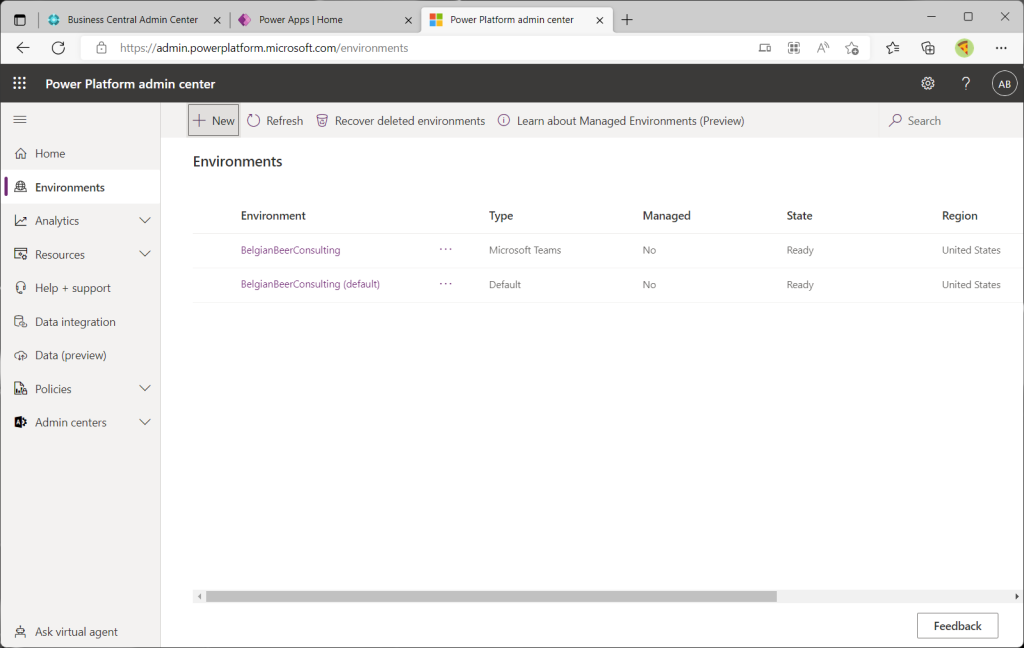The height and width of the screenshot is (648, 1024).
Task: Open the app launcher waffle icon
Action: click(x=20, y=84)
